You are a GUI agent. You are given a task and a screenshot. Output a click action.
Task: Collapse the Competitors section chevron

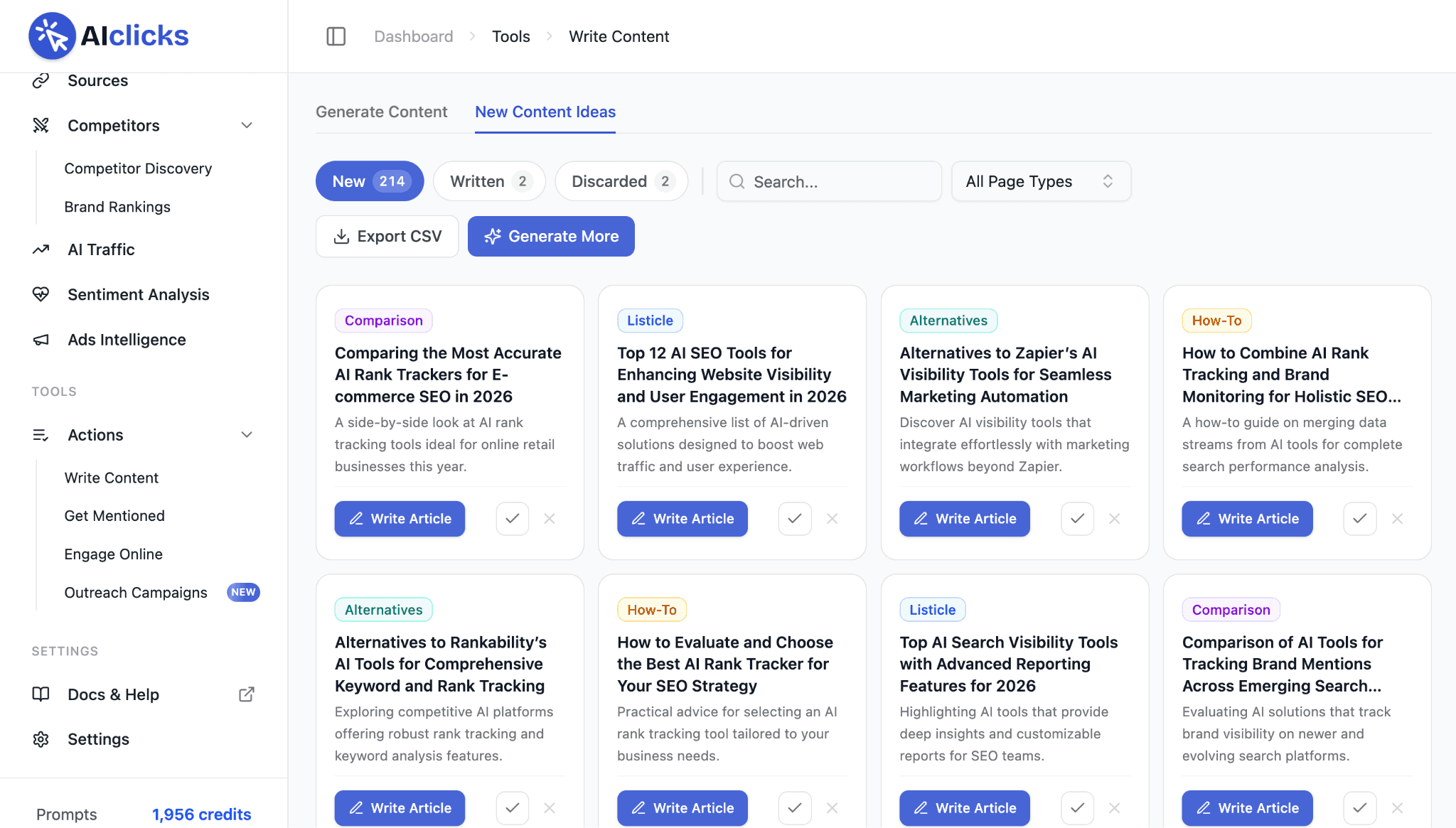click(x=247, y=126)
